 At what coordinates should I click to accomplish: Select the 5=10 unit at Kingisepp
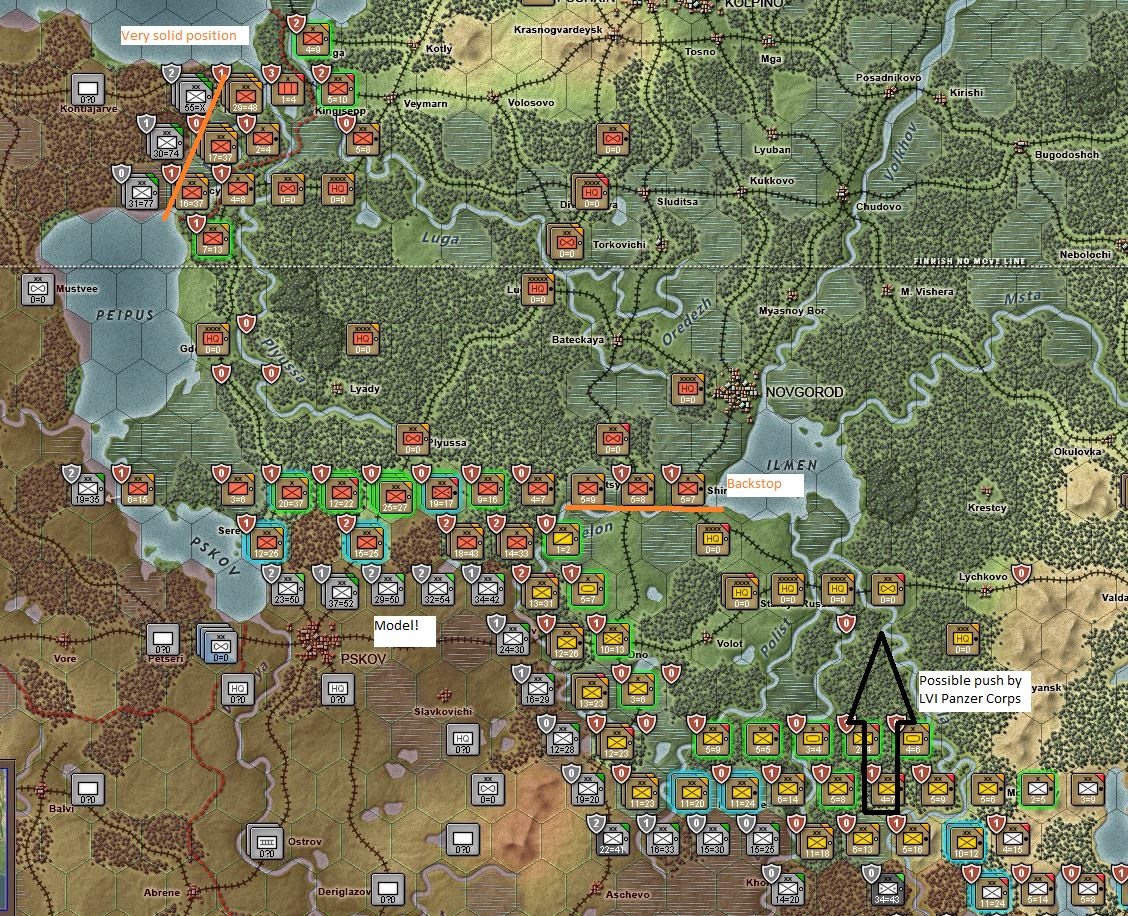[338, 90]
